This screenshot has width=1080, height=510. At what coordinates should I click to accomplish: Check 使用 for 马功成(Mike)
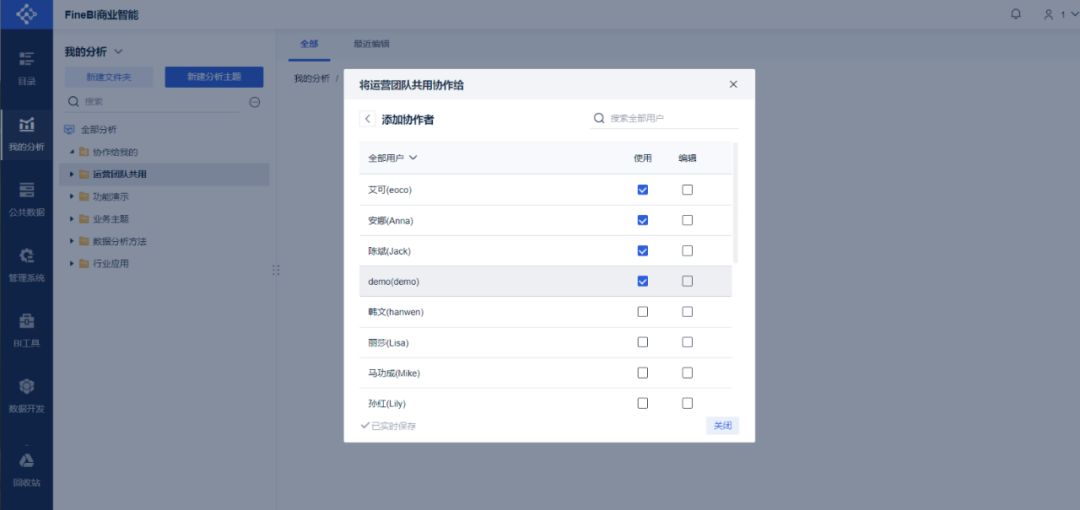coord(643,373)
